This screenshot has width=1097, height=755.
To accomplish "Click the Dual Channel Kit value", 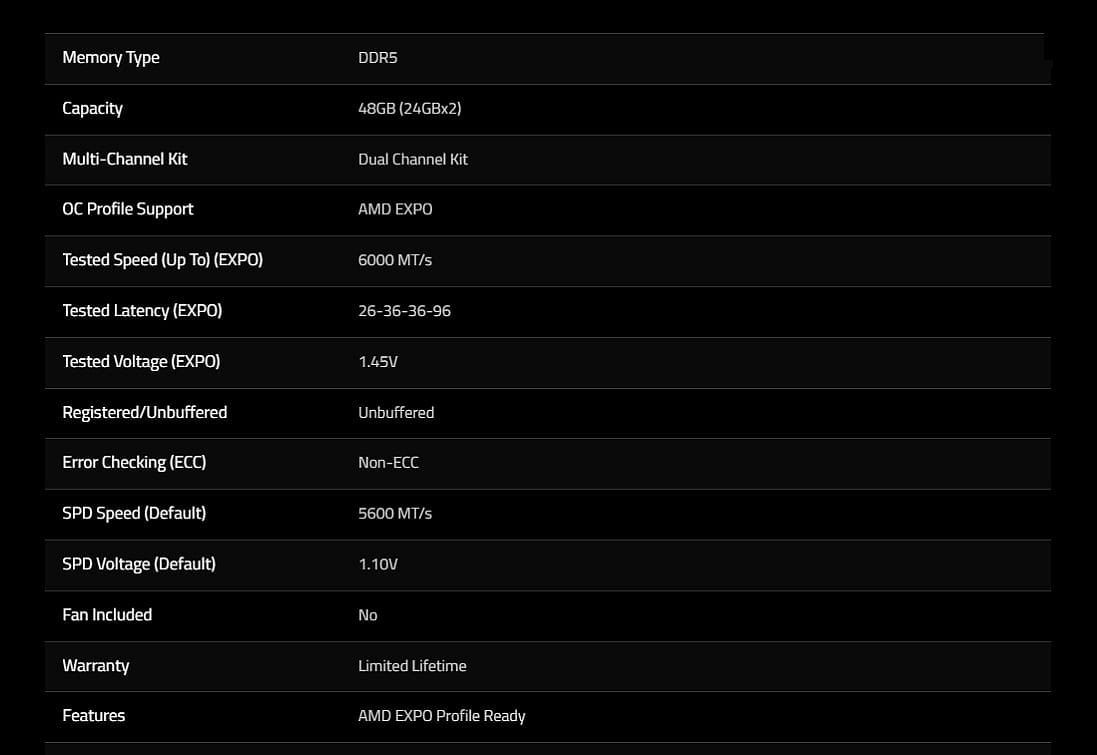I will point(413,159).
